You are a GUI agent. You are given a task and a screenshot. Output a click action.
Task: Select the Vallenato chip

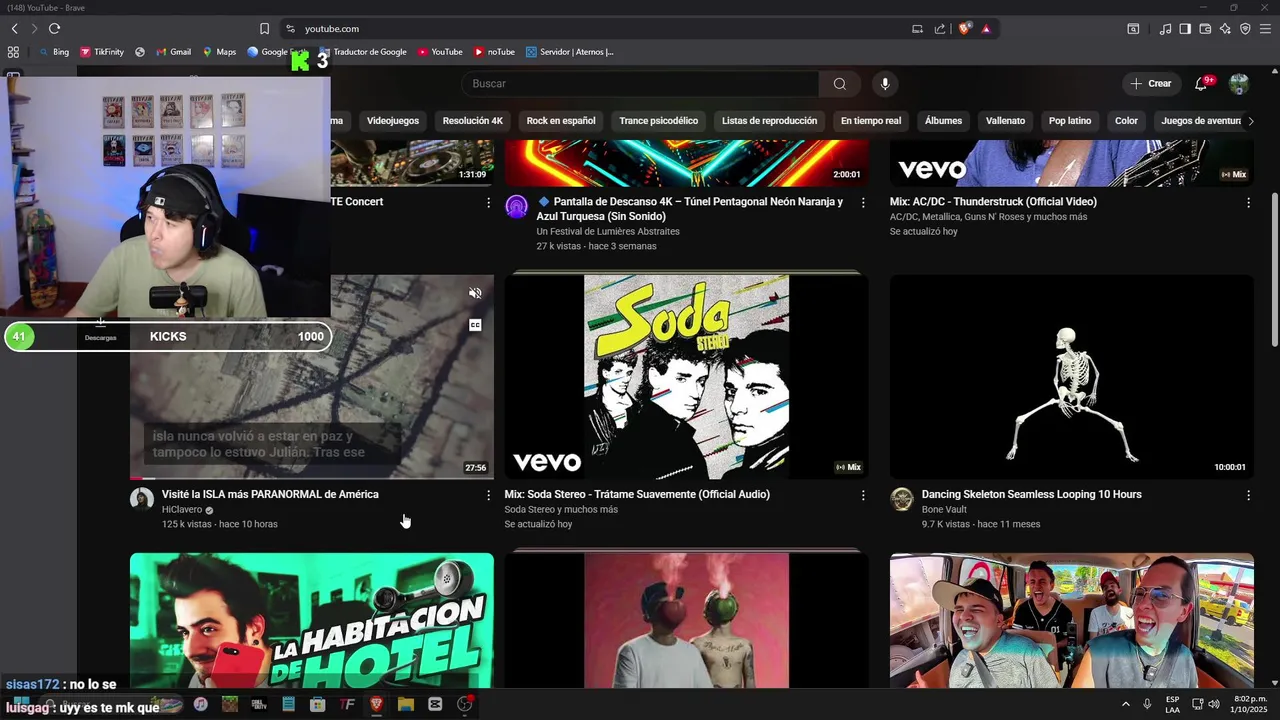point(1005,121)
